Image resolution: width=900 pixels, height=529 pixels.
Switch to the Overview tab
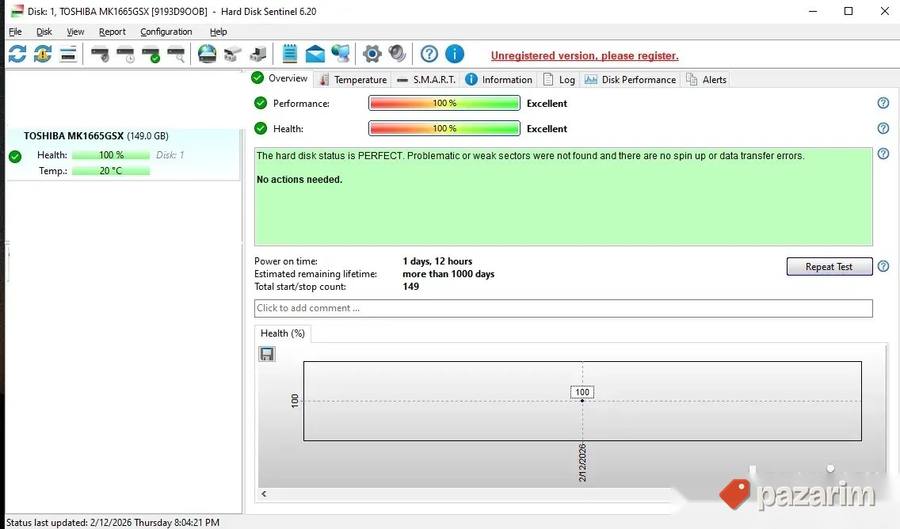point(280,78)
